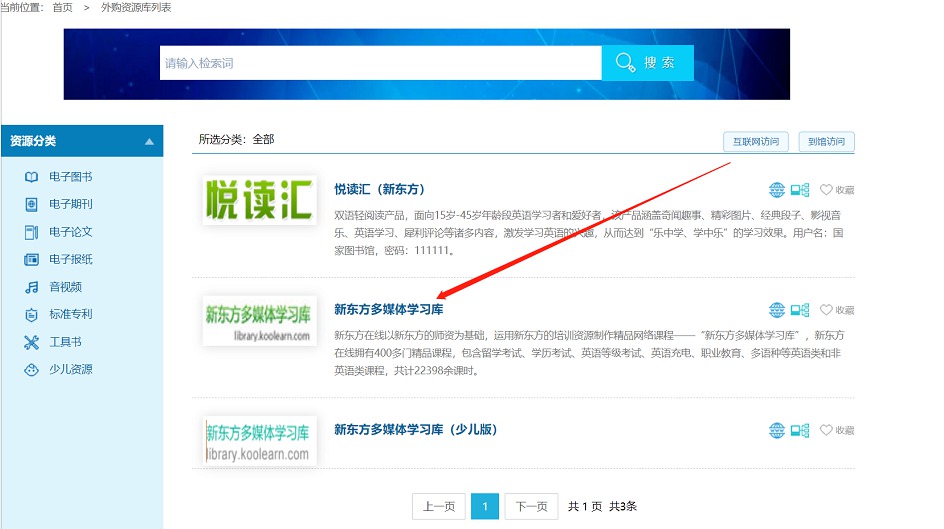Filter by 到馆访问
Viewport: 944px width, 529px height.
point(826,142)
